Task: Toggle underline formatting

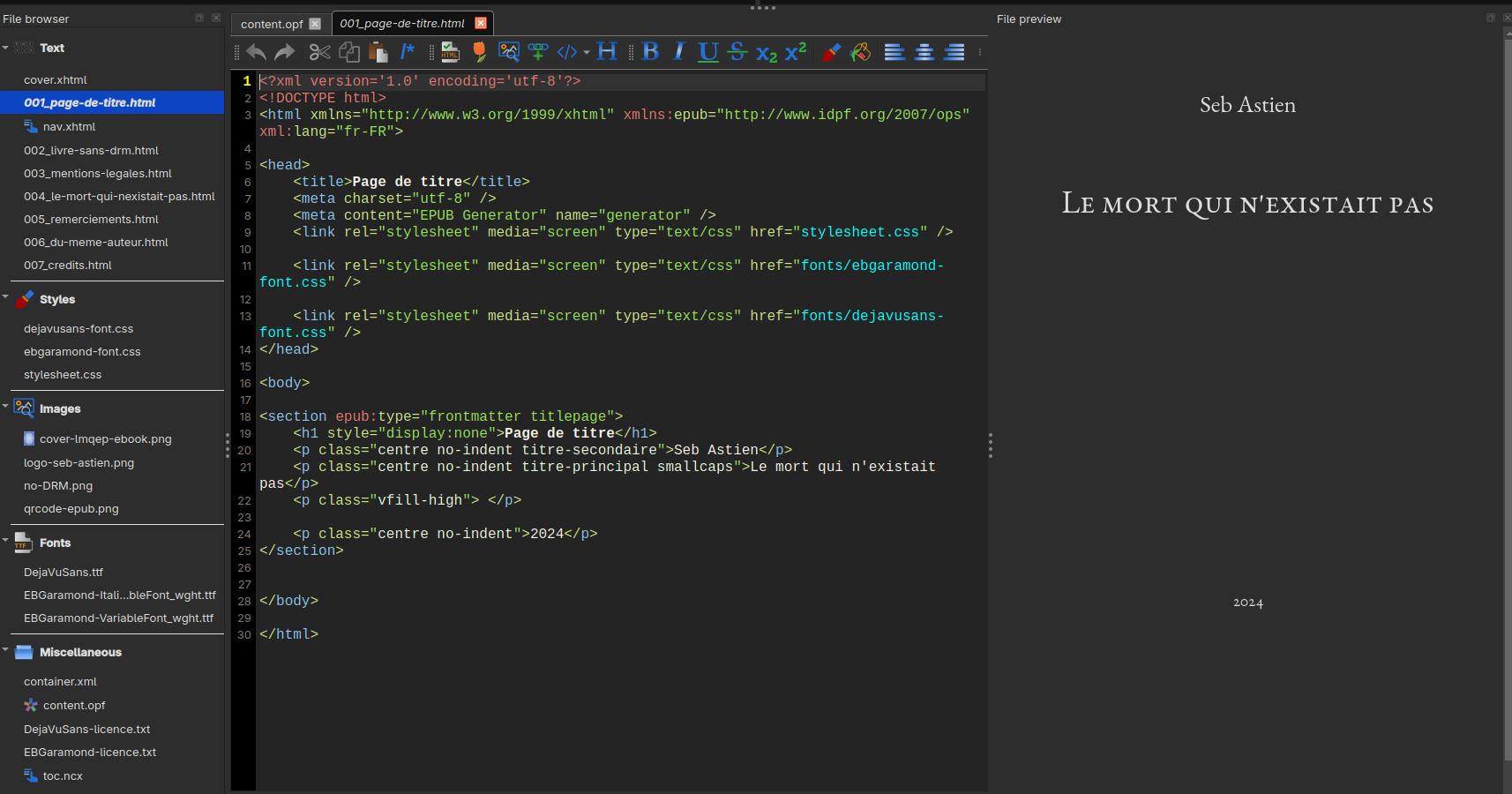Action: pyautogui.click(x=707, y=52)
